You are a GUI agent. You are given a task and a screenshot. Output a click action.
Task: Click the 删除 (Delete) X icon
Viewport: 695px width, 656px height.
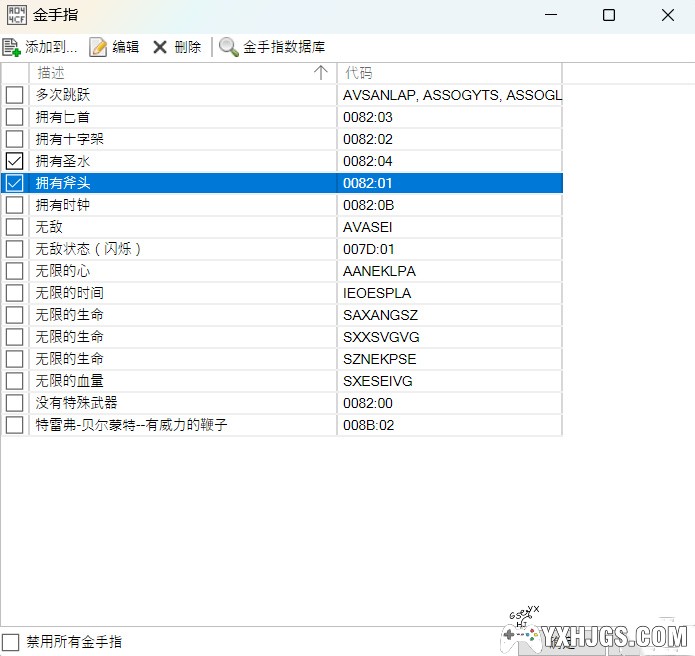point(160,47)
